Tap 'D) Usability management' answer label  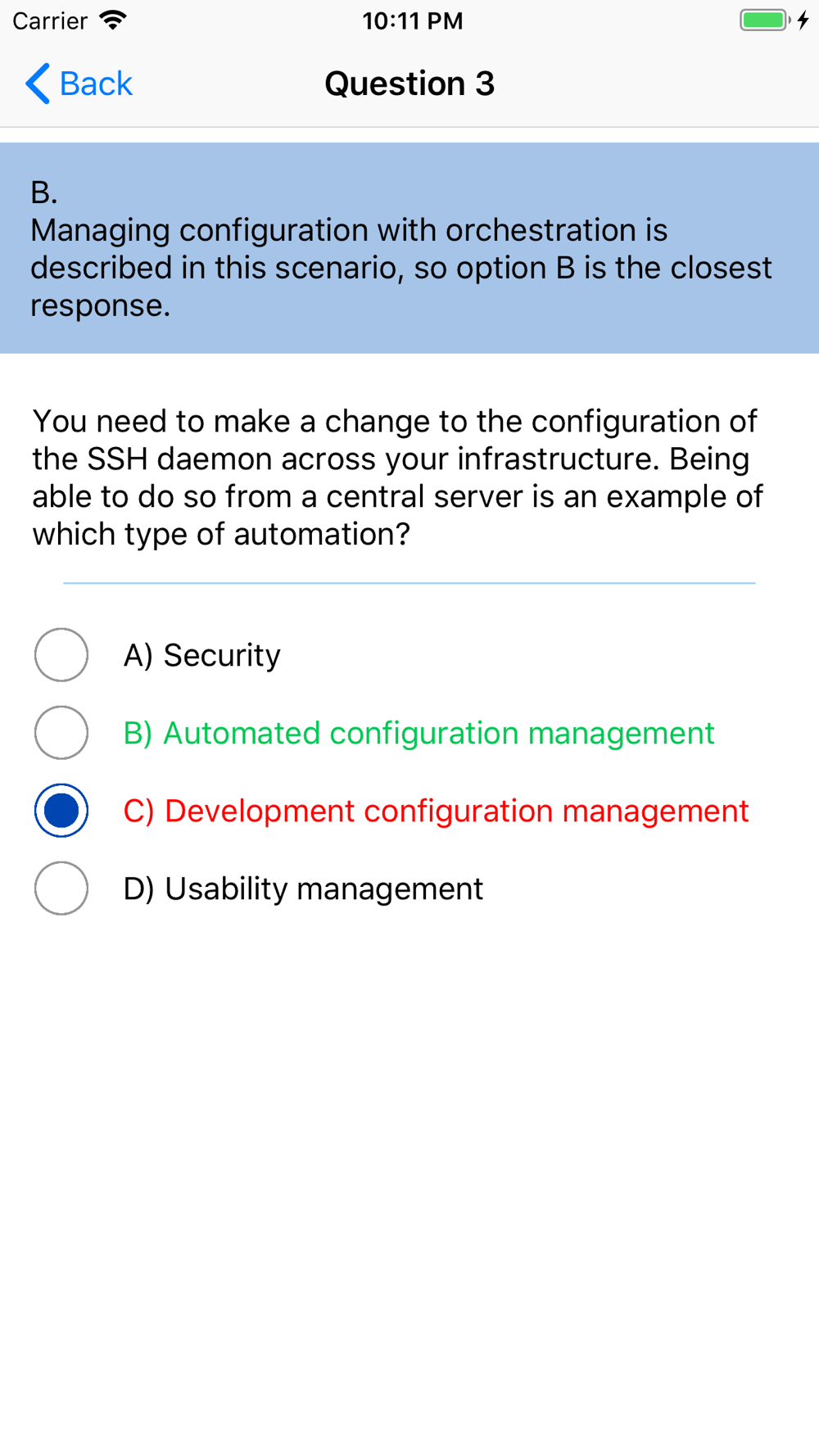point(303,889)
